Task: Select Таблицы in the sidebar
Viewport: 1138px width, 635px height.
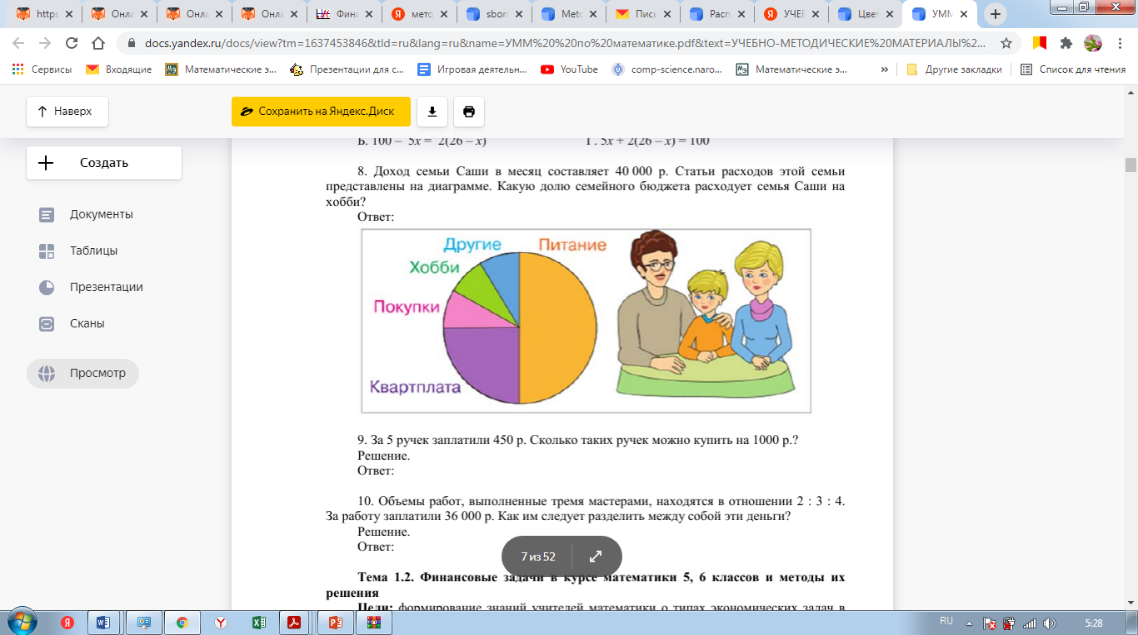Action: point(94,251)
